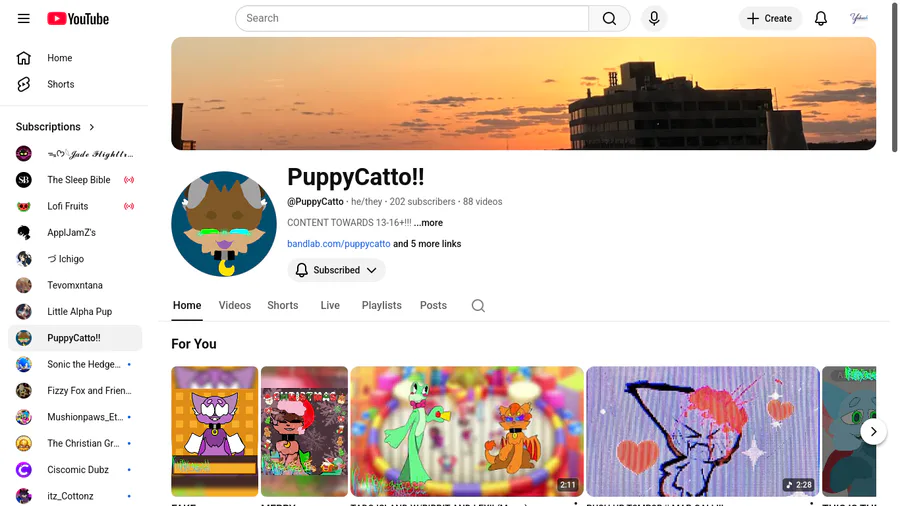Open the PuppyCatto!! sidebar subscription
The width and height of the screenshot is (900, 506).
coord(75,338)
